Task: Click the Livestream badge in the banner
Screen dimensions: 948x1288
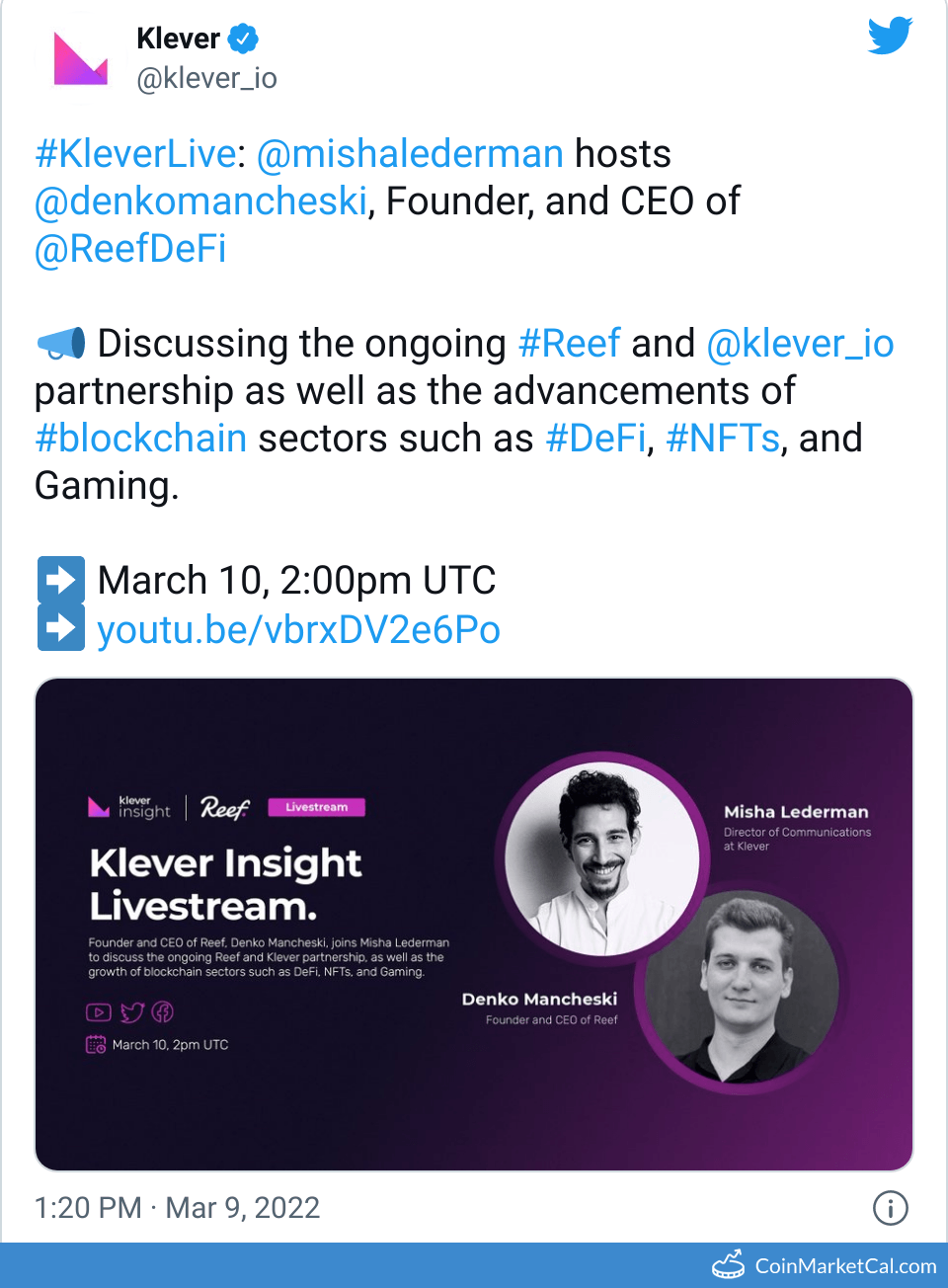Action: [317, 807]
